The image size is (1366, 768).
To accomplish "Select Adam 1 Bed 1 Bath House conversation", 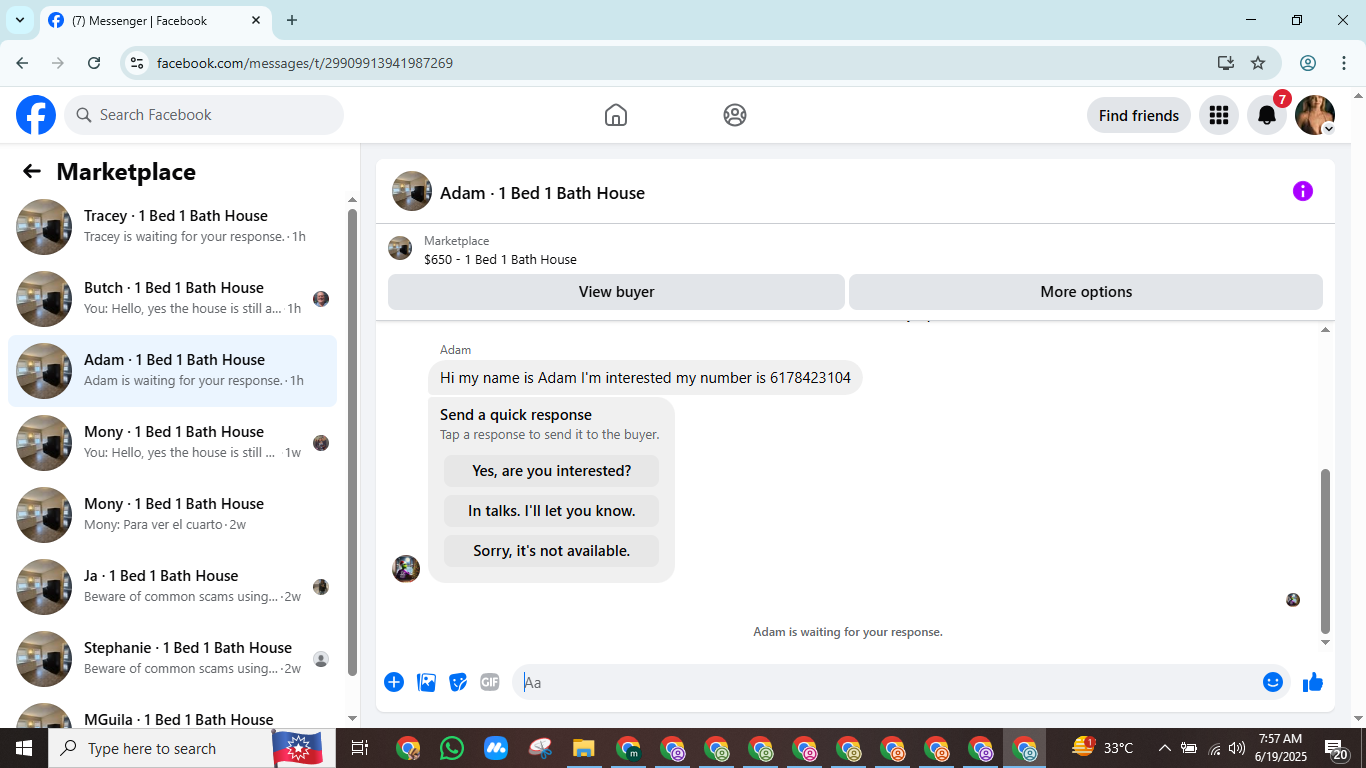I will [172, 371].
